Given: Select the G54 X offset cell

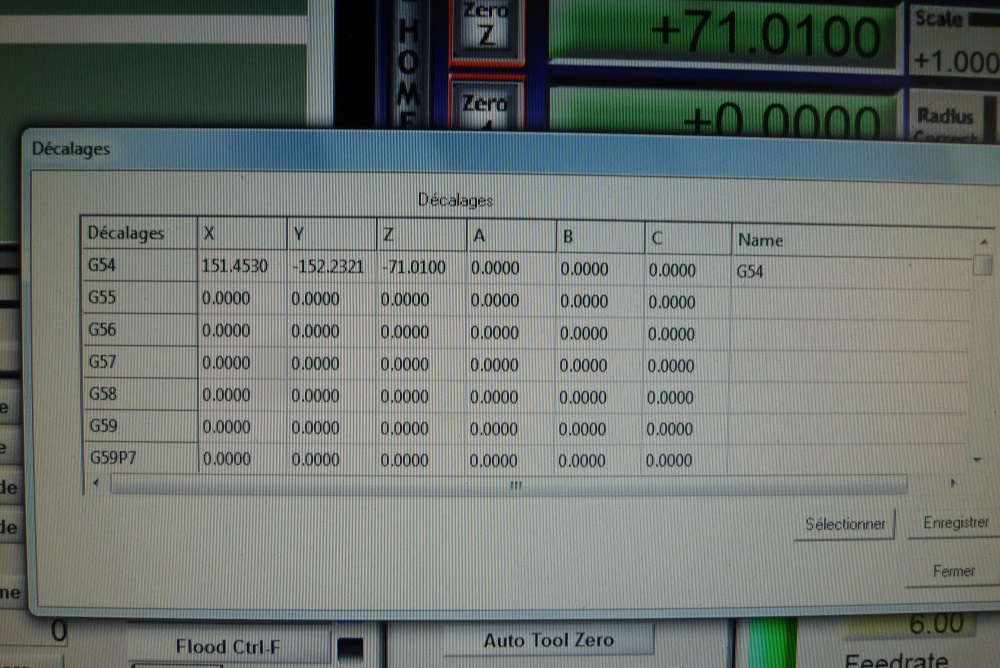Looking at the screenshot, I should [241, 268].
